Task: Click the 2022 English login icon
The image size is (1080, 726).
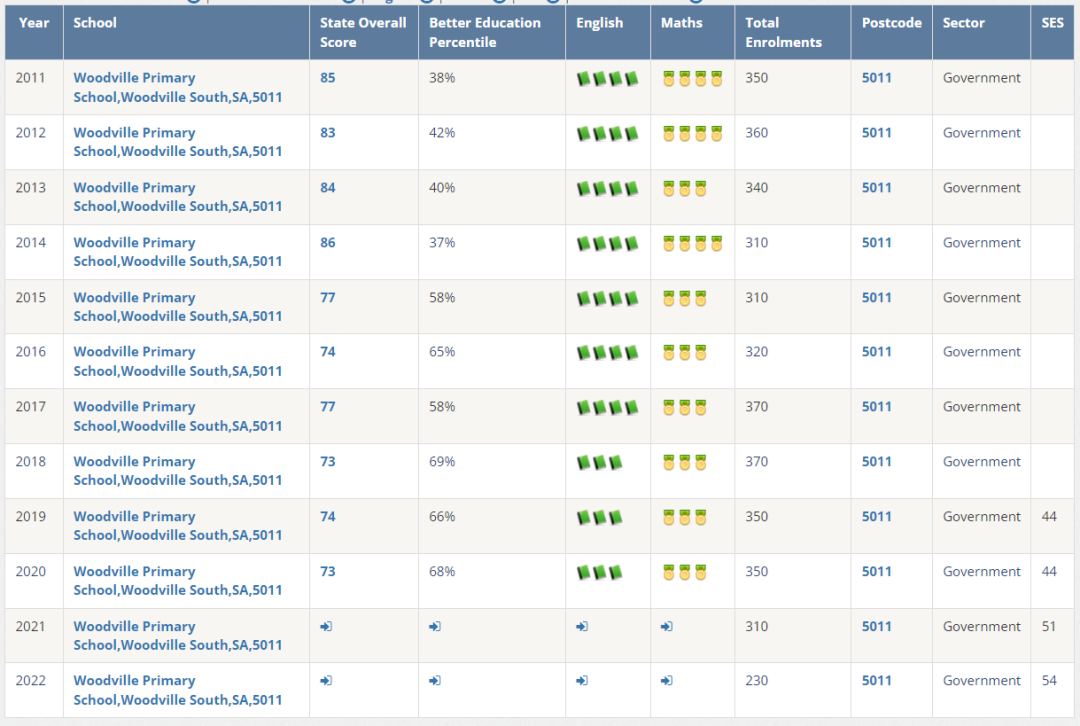Action: click(583, 681)
